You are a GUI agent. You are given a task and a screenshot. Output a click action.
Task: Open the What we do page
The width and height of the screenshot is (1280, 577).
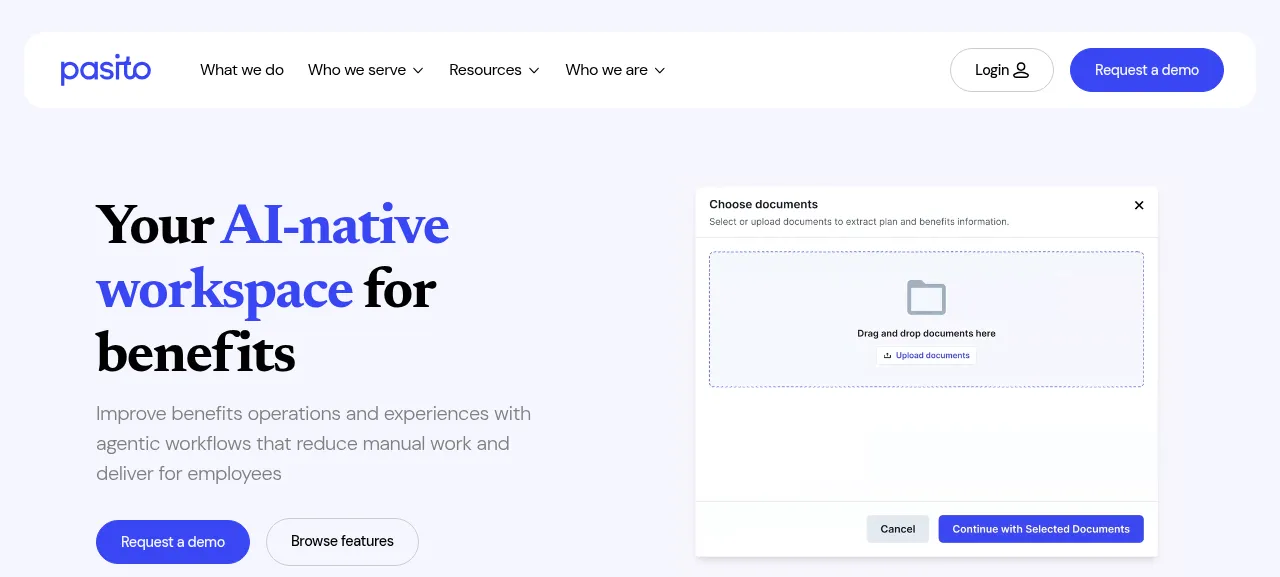242,70
